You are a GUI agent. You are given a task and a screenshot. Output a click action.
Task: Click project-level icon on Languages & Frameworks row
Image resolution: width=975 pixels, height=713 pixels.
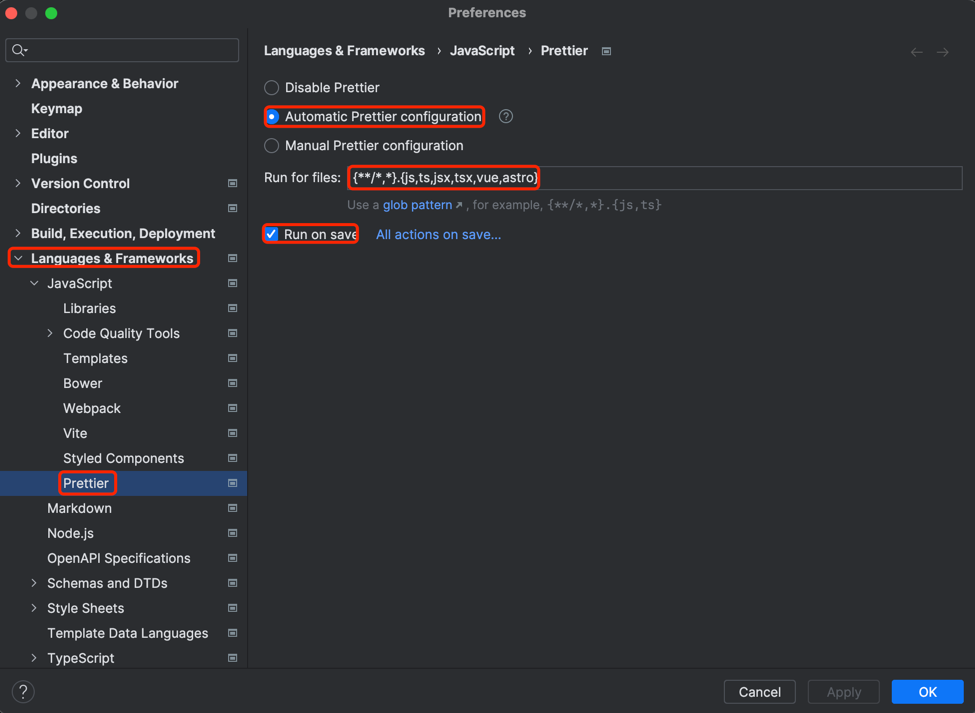point(233,258)
